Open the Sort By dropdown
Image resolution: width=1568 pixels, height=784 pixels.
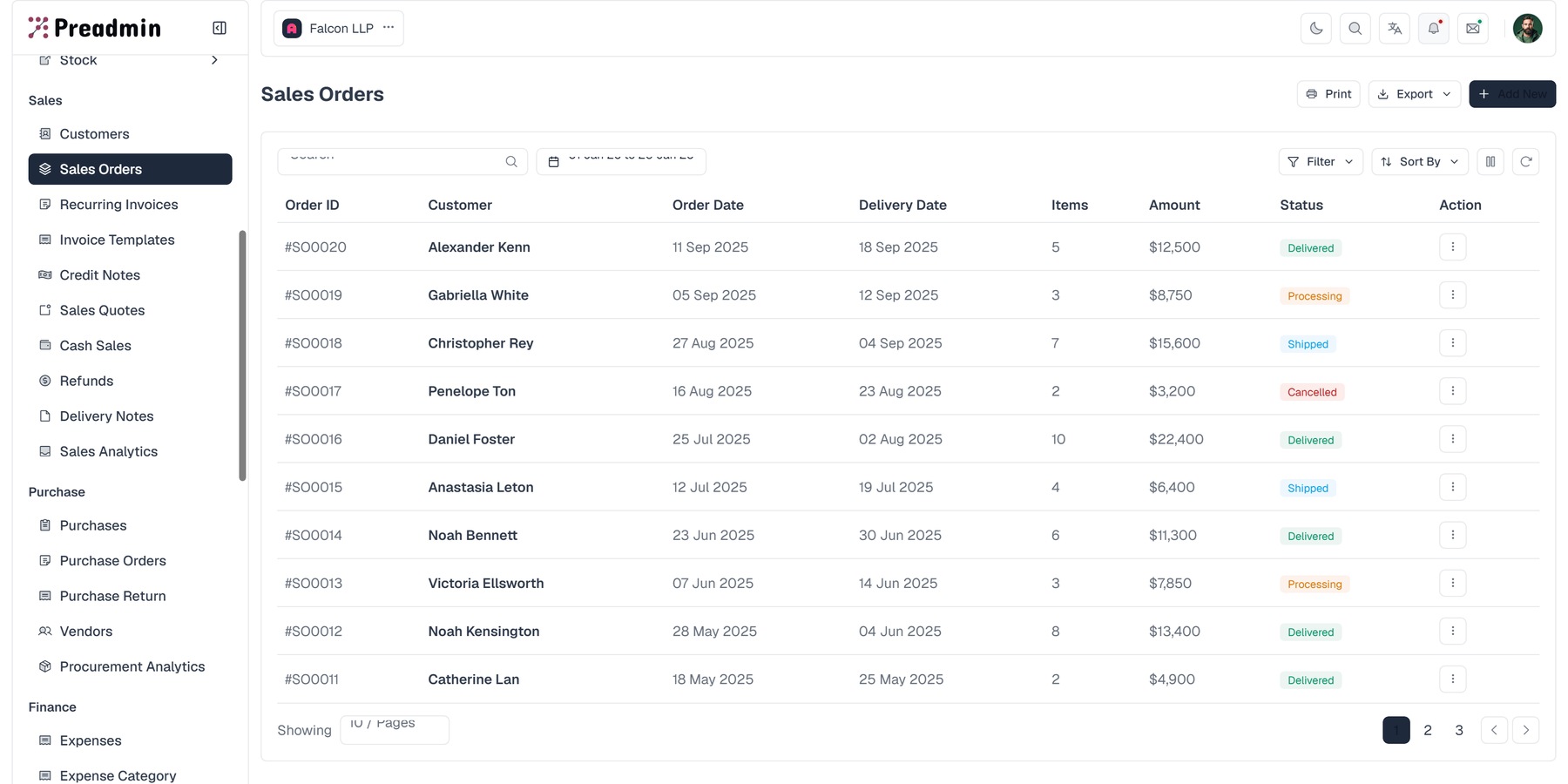tap(1420, 161)
